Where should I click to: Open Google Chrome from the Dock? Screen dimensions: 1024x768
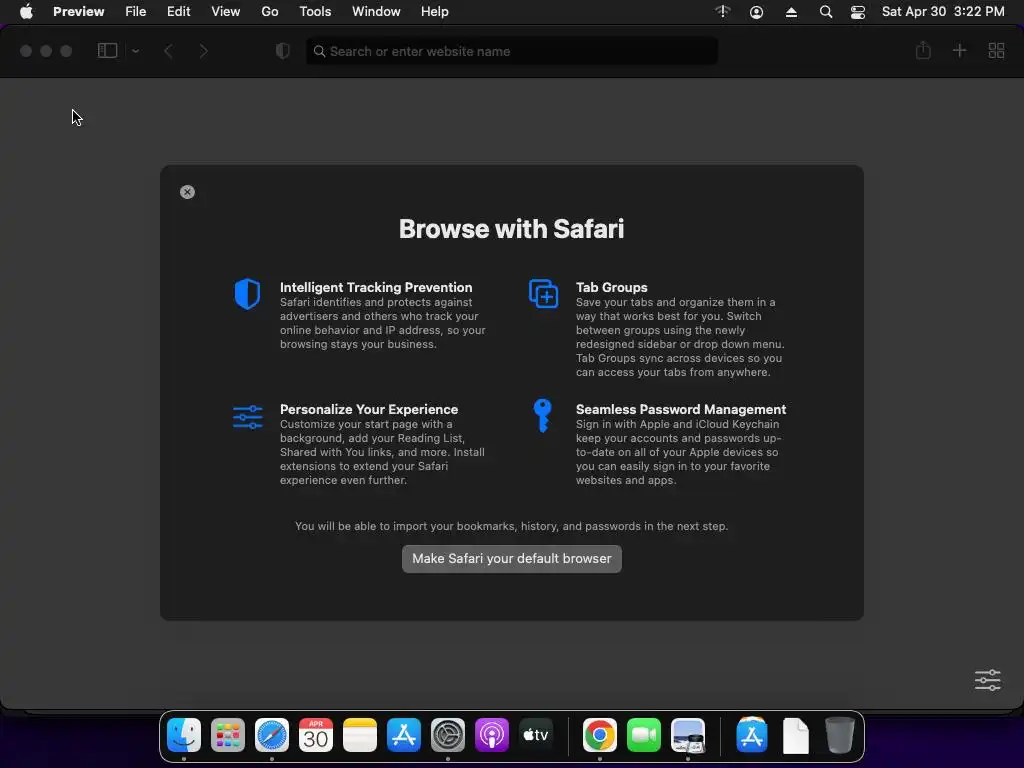point(600,735)
